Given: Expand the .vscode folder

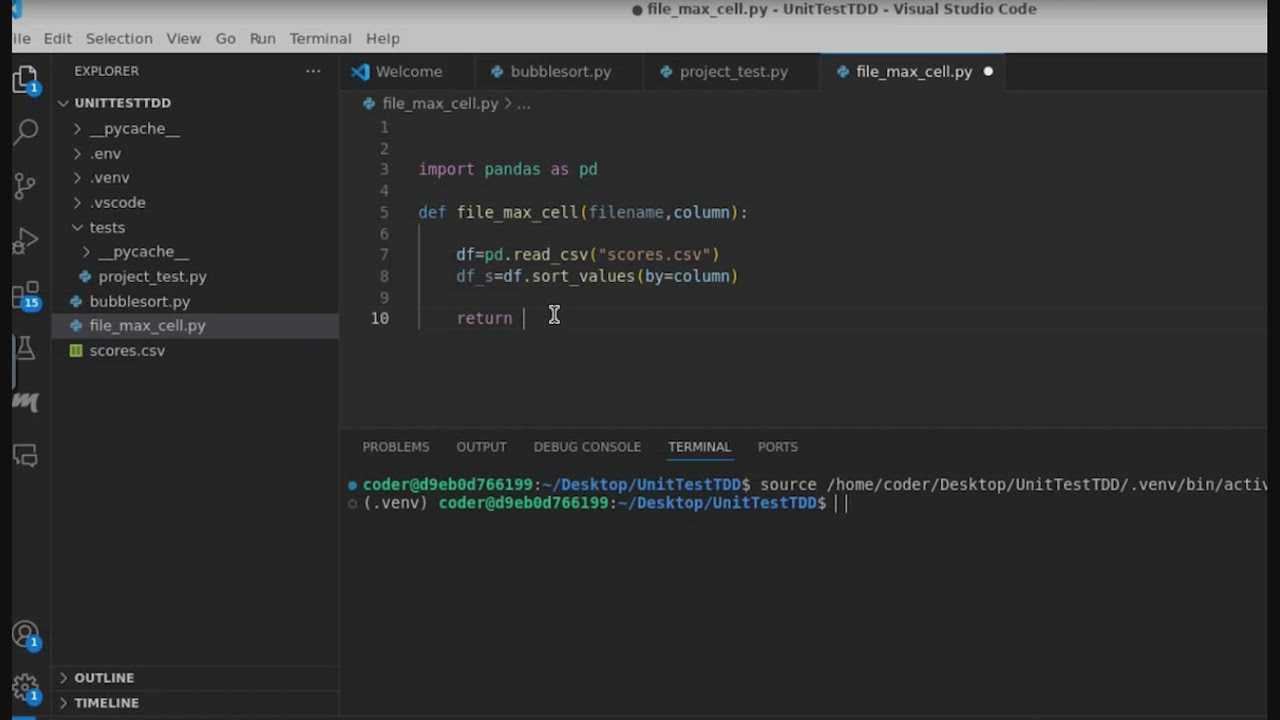Looking at the screenshot, I should point(117,202).
